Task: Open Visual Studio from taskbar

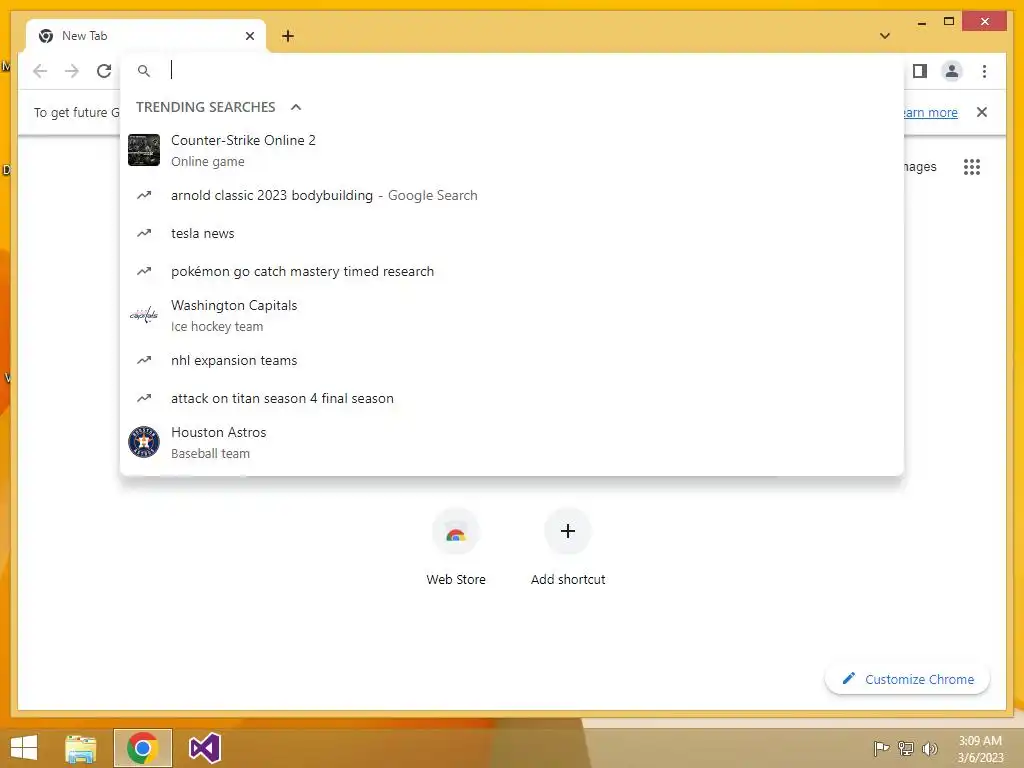Action: (204, 748)
